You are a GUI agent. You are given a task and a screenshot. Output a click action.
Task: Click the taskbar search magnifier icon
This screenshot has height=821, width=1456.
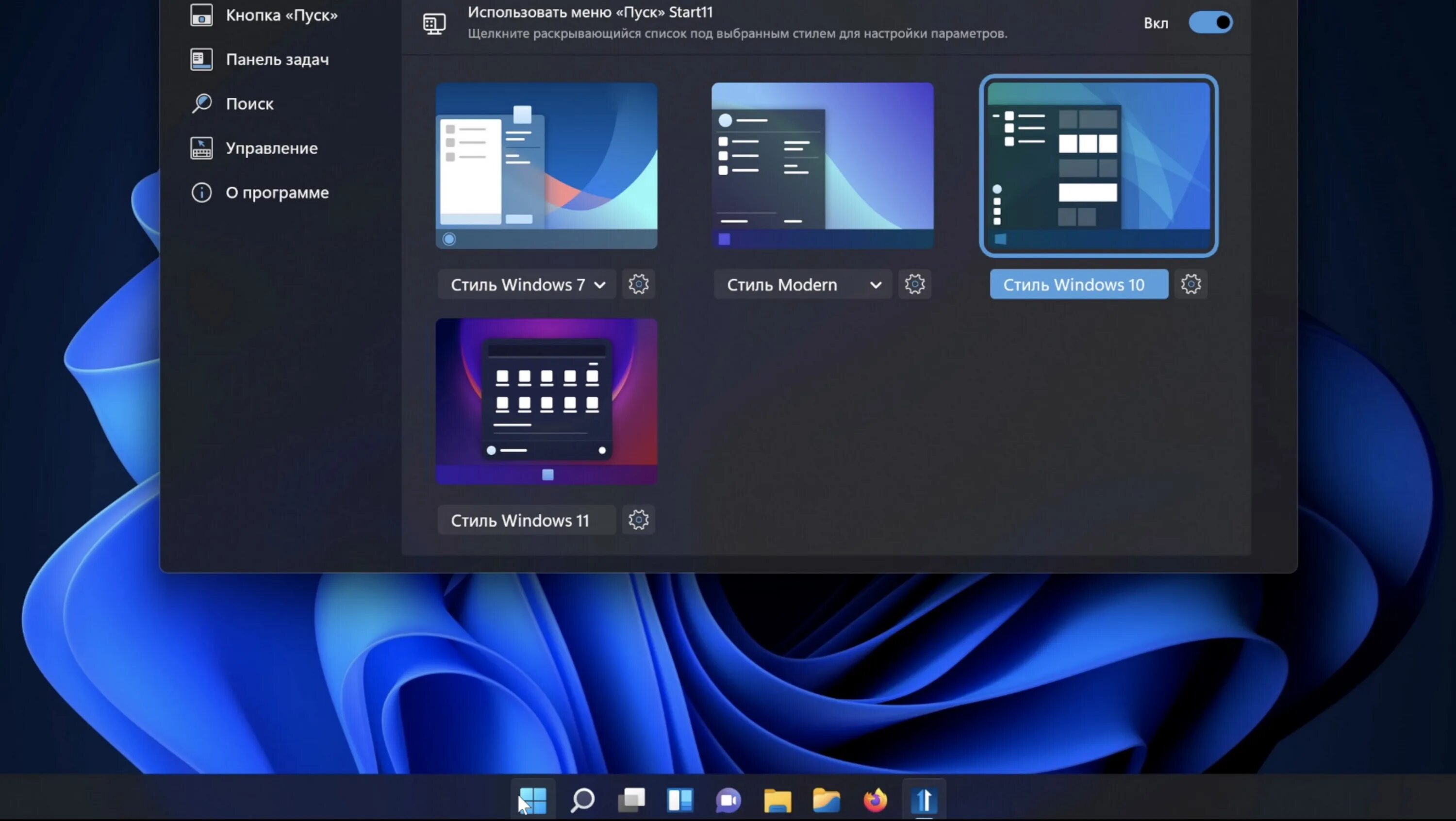click(582, 800)
